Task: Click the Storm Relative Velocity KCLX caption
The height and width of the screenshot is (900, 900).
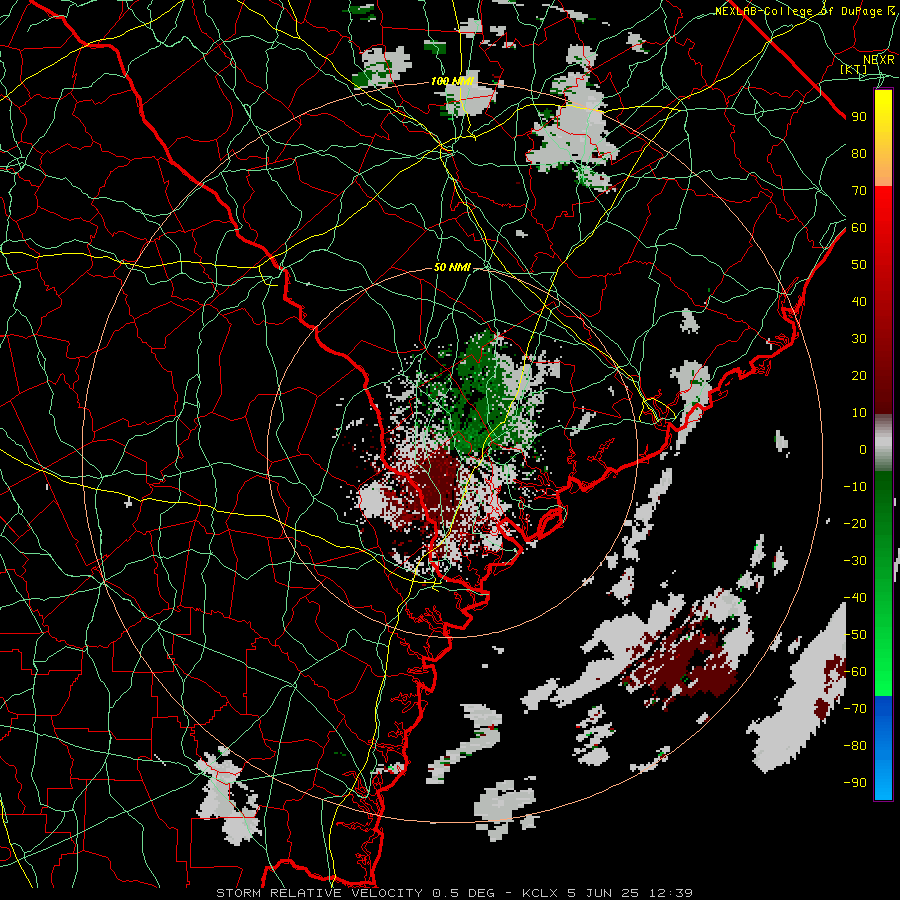Action: (x=455, y=893)
